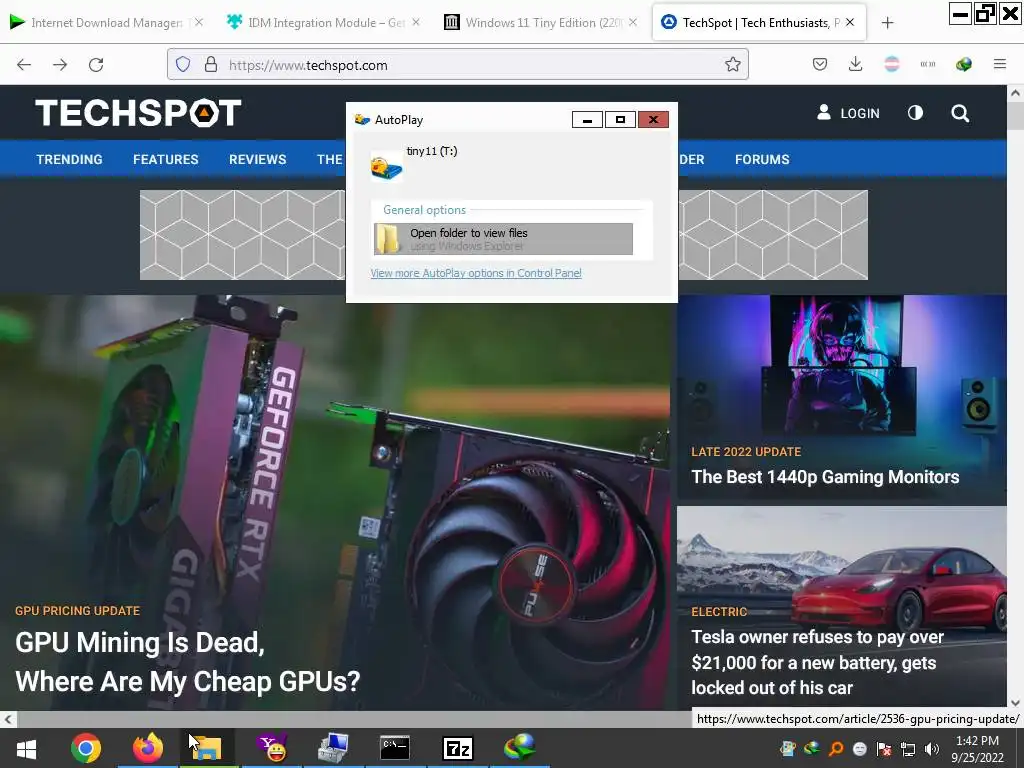Switch to Firefox in the taskbar
The height and width of the screenshot is (768, 1024).
point(148,748)
